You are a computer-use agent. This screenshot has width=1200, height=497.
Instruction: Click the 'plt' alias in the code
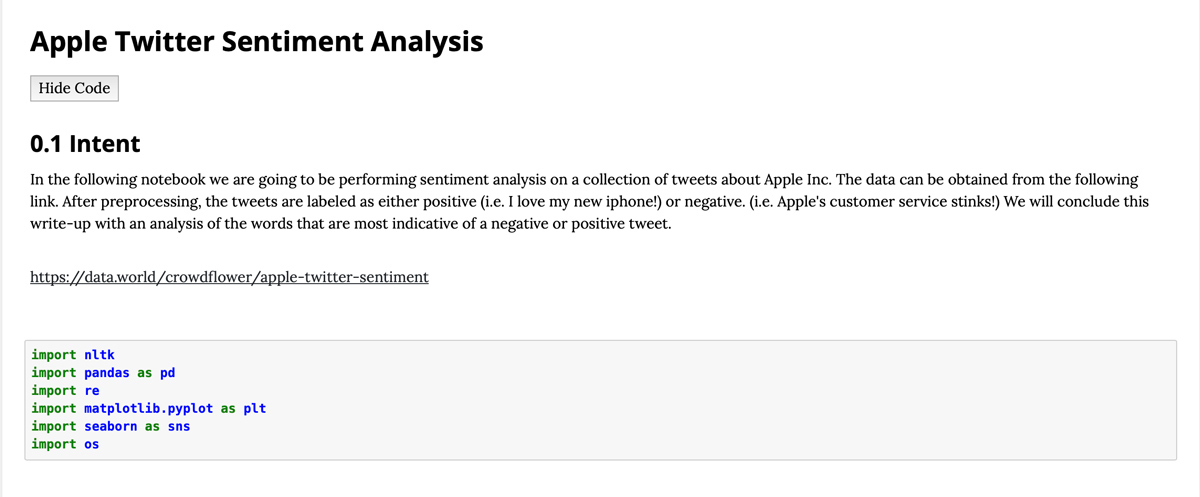254,409
